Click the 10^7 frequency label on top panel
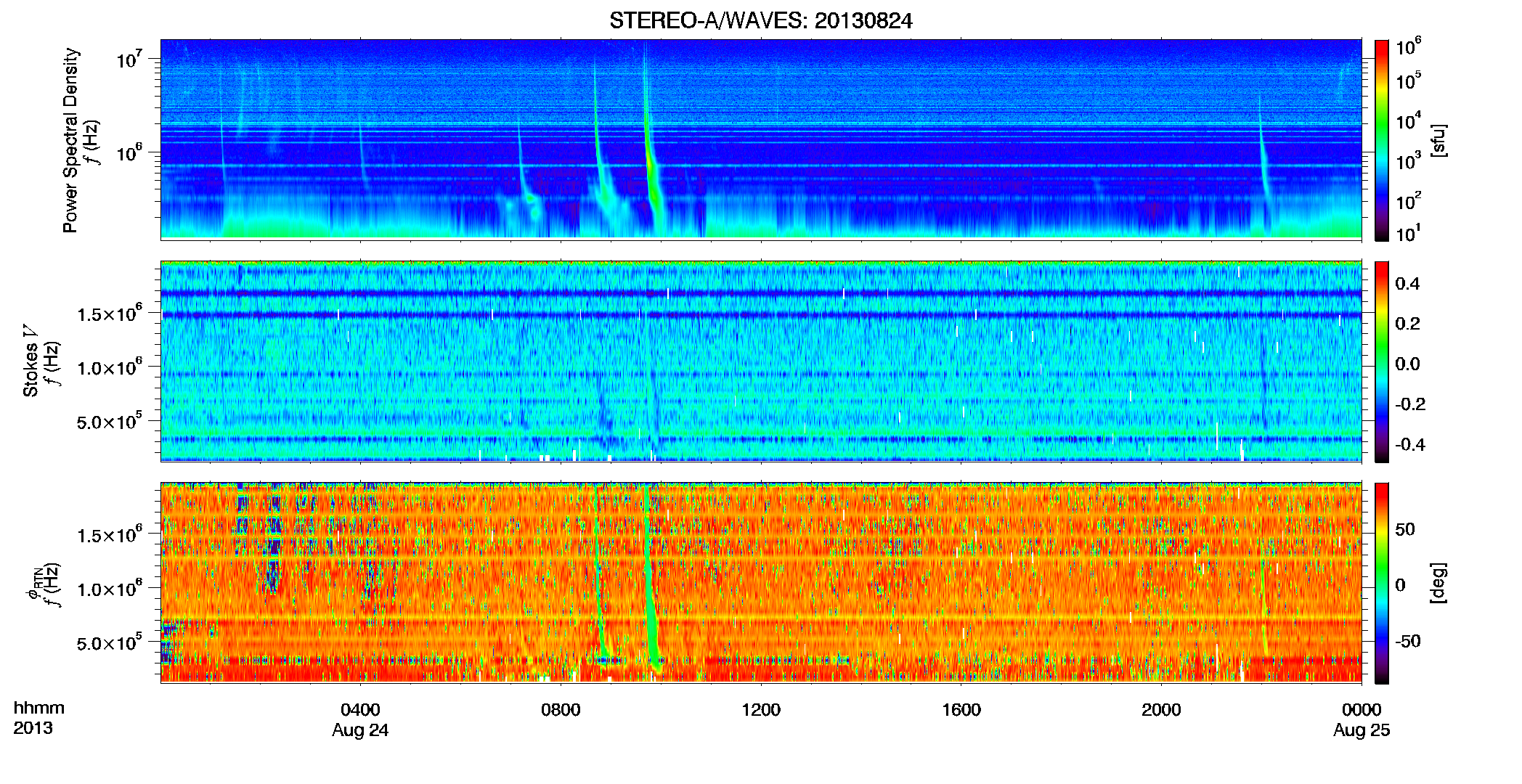1522x784 pixels. click(x=129, y=59)
